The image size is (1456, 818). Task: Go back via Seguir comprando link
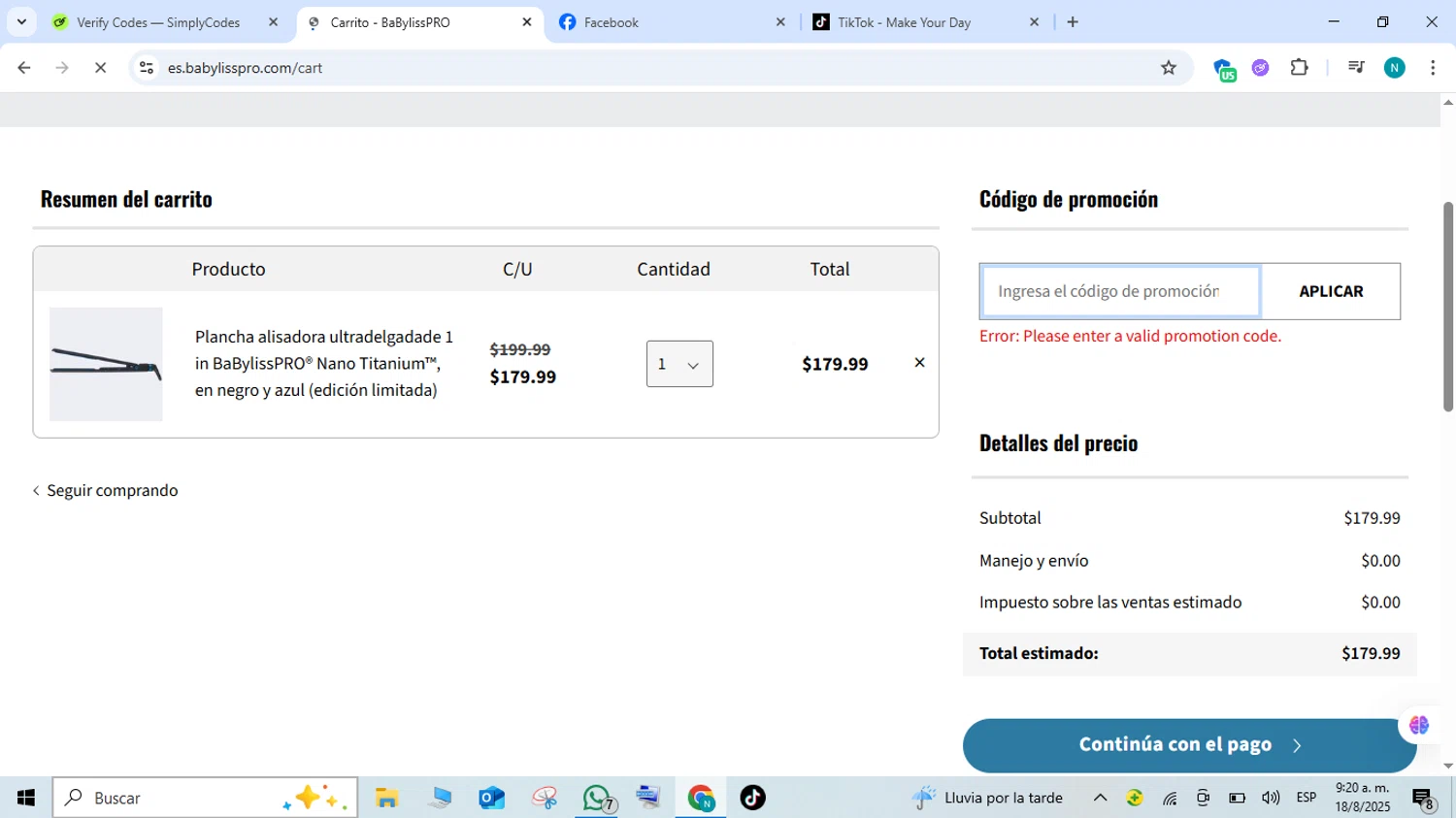click(106, 491)
